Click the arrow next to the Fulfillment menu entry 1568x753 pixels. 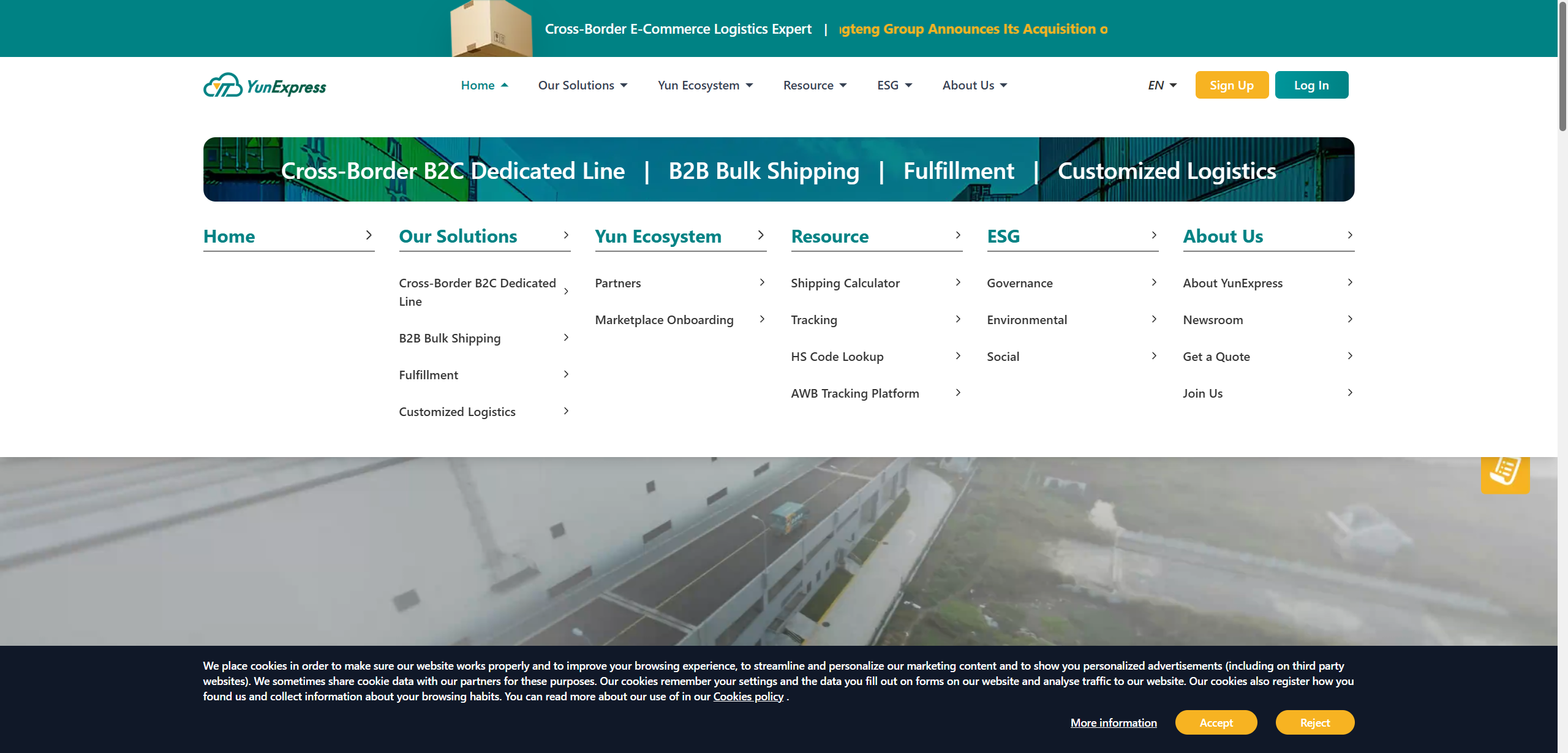[566, 374]
